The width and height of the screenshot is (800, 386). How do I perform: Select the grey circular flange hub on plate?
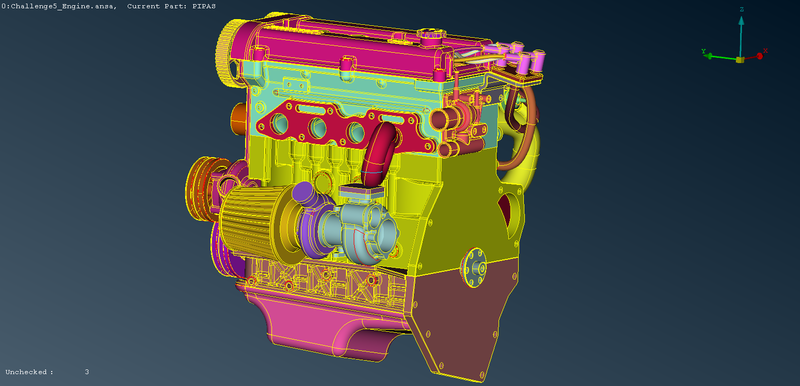click(x=473, y=267)
